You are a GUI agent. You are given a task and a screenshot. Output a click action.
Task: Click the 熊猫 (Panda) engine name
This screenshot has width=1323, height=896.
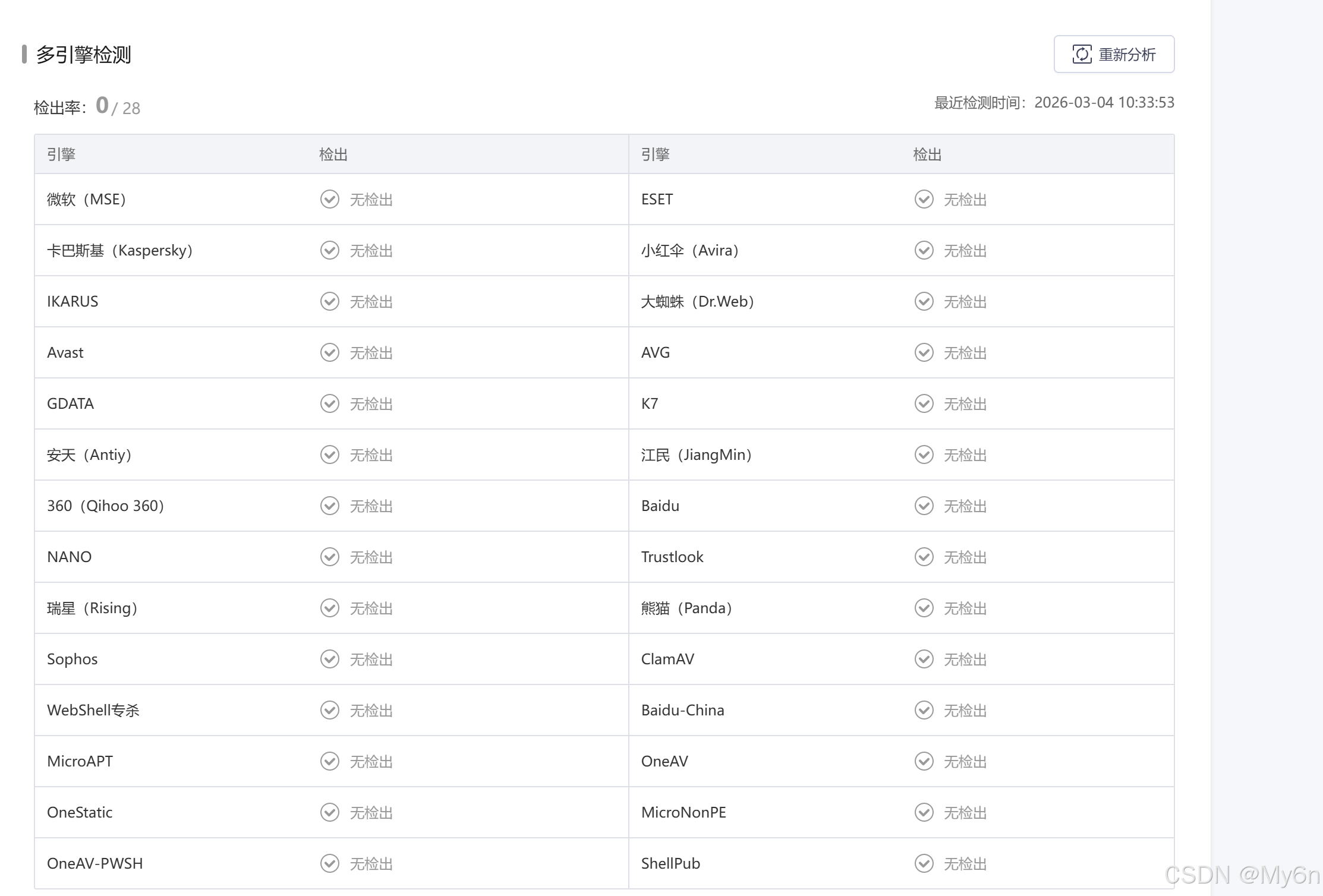click(x=686, y=608)
